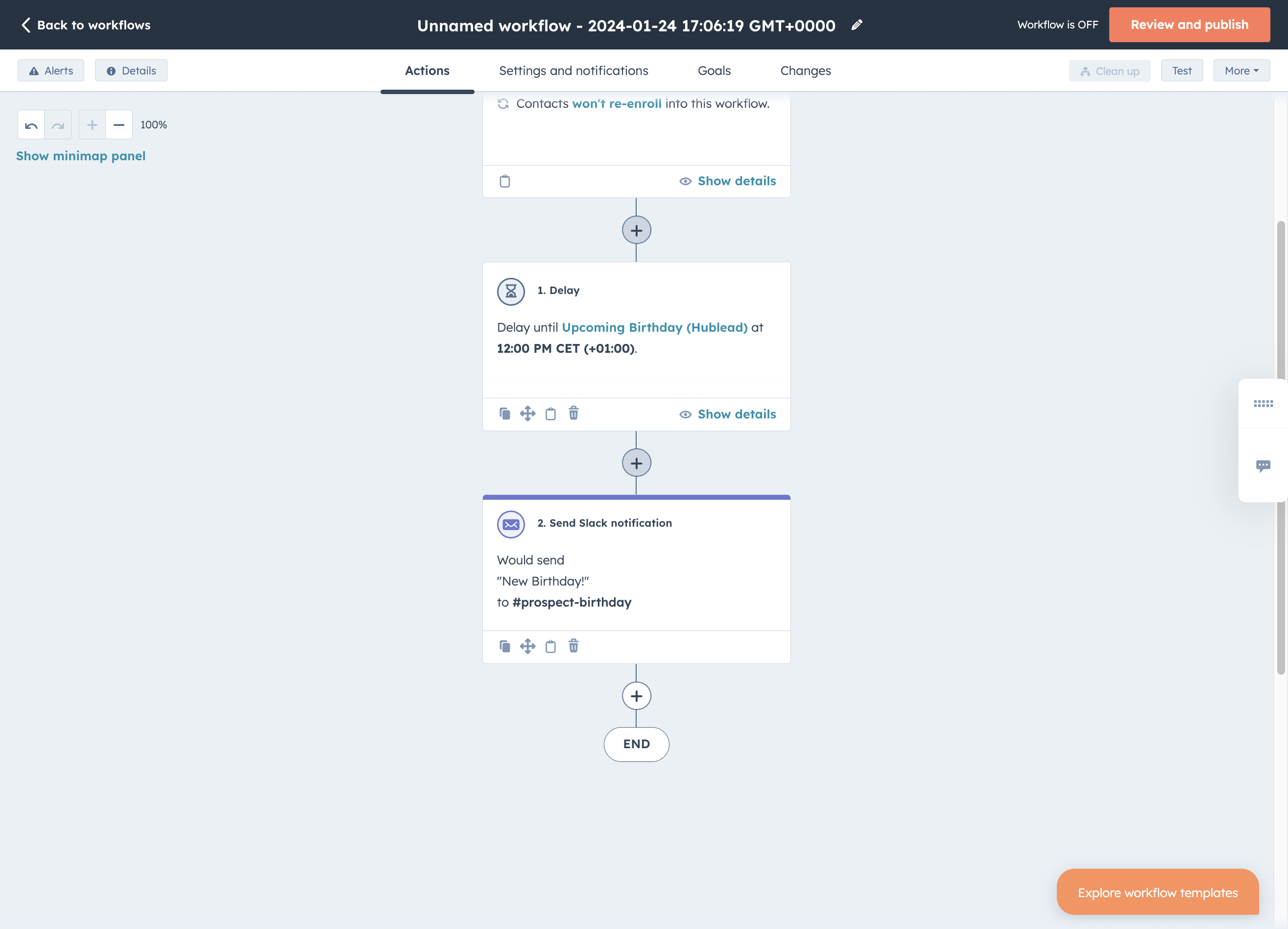Click move icon on Slack notification action
The height and width of the screenshot is (929, 1288).
pos(527,646)
